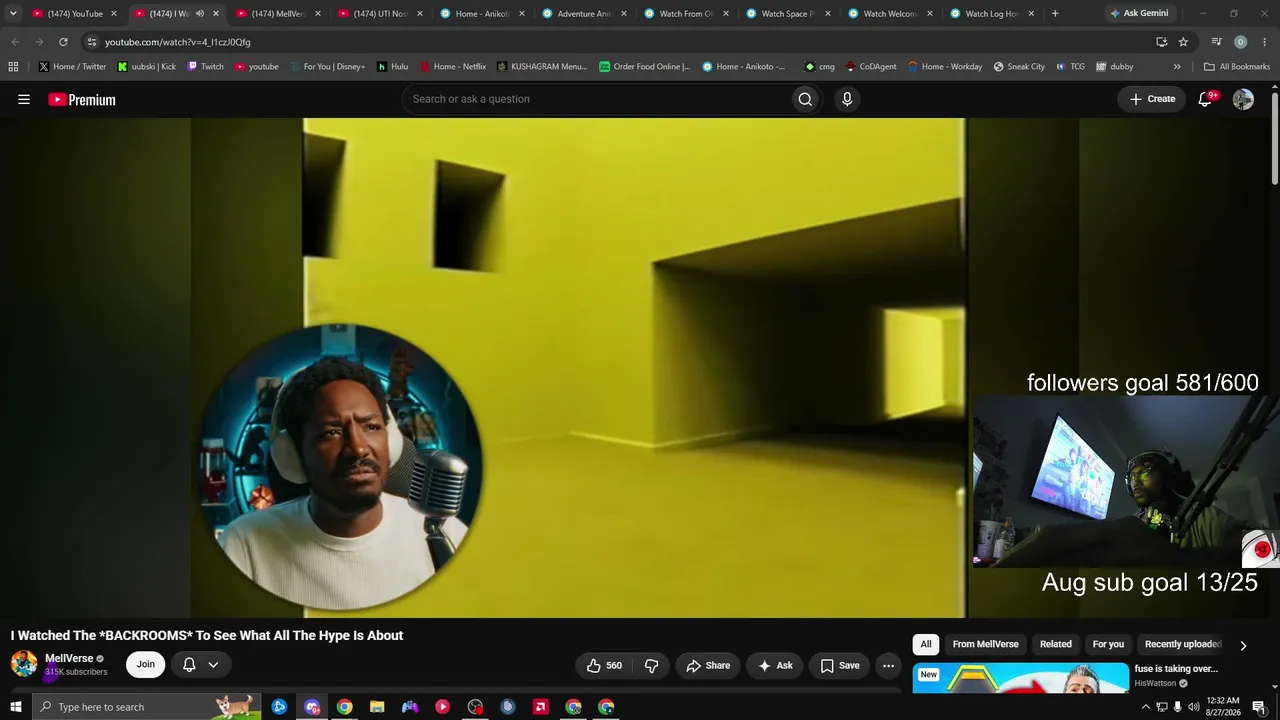The height and width of the screenshot is (720, 1280).
Task: Open the Home - Netflix bookmark
Action: (452, 67)
